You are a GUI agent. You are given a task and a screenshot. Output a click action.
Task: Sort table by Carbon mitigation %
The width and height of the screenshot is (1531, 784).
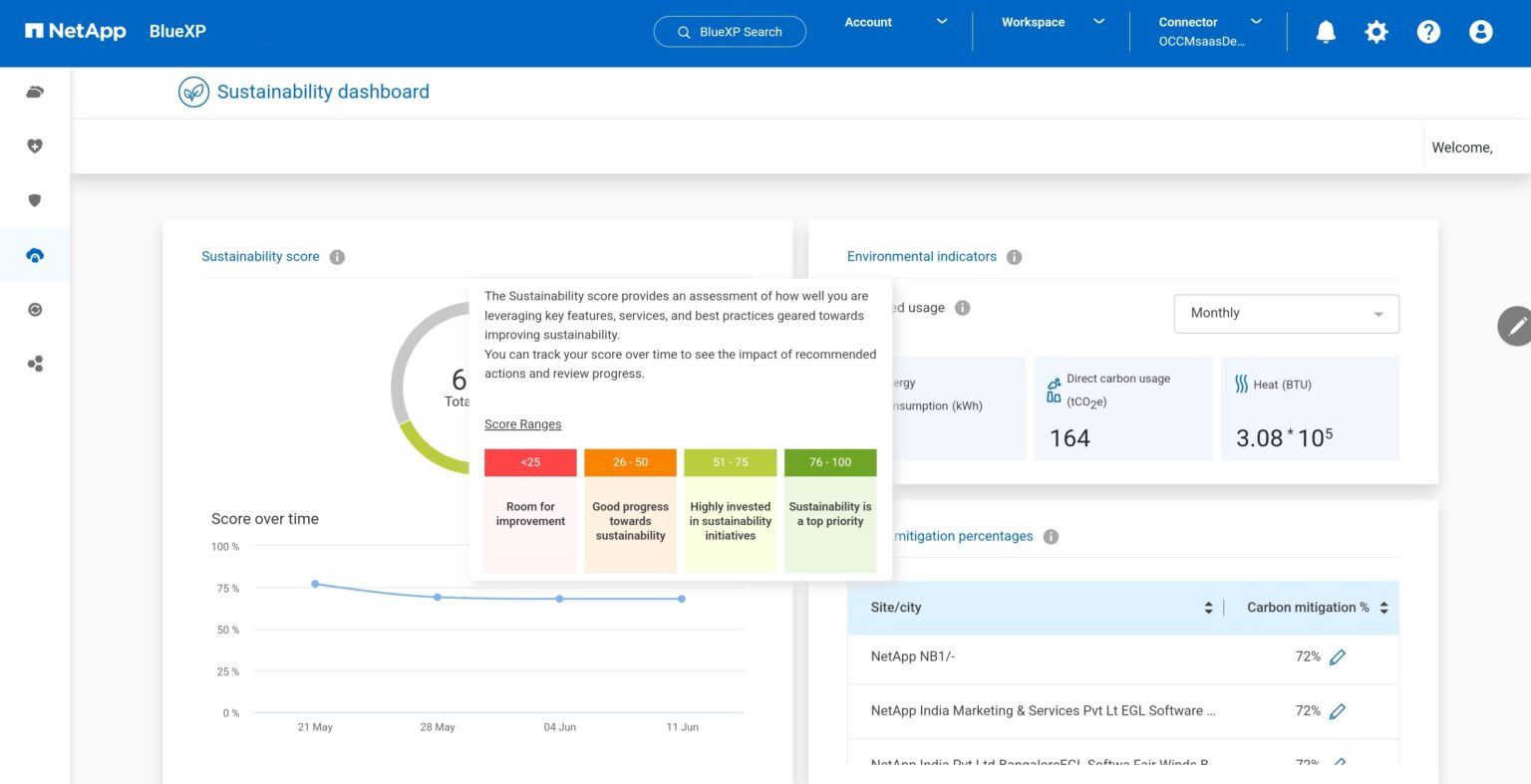point(1383,608)
